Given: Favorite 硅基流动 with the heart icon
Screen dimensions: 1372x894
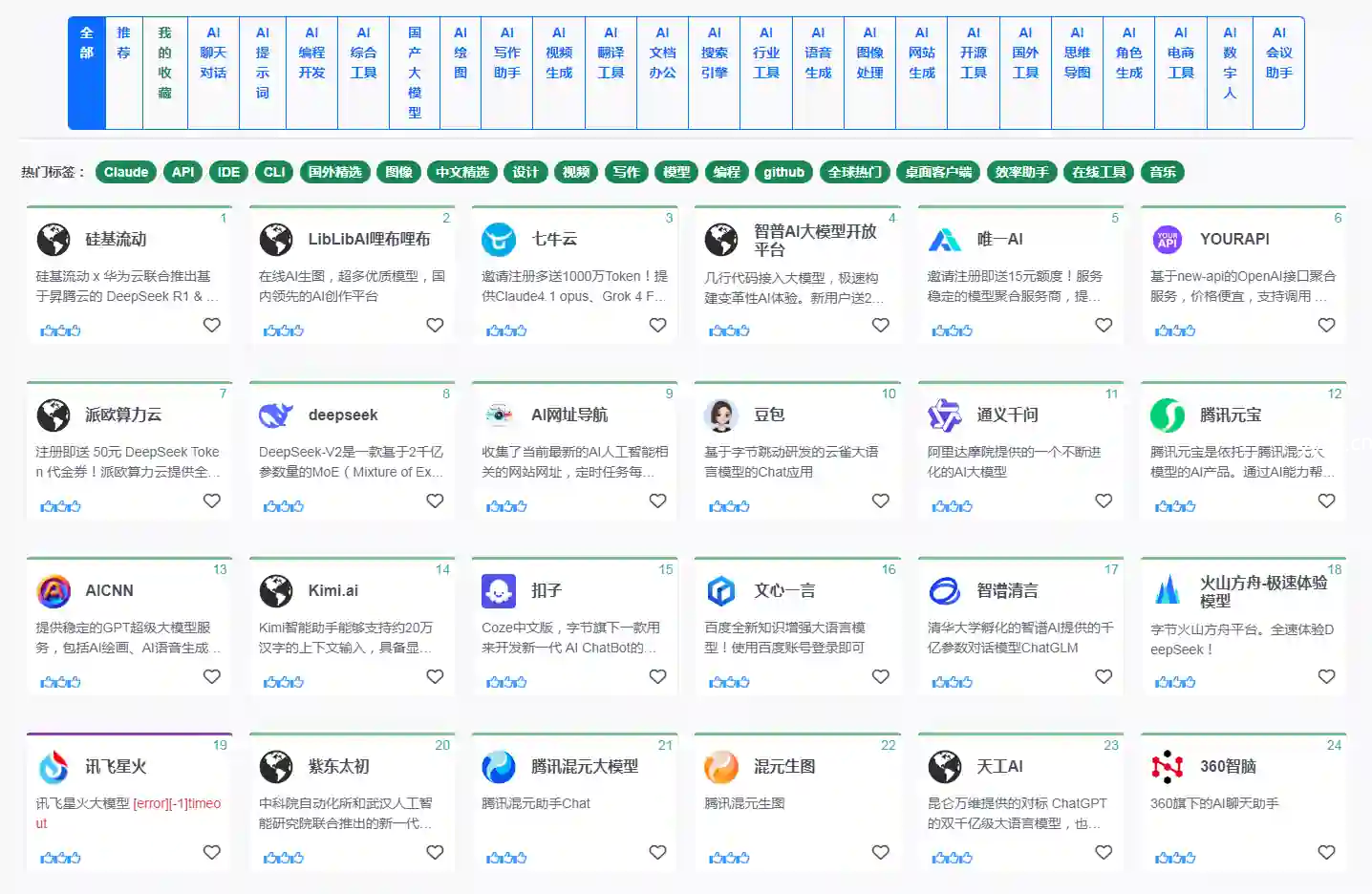Looking at the screenshot, I should (x=212, y=326).
